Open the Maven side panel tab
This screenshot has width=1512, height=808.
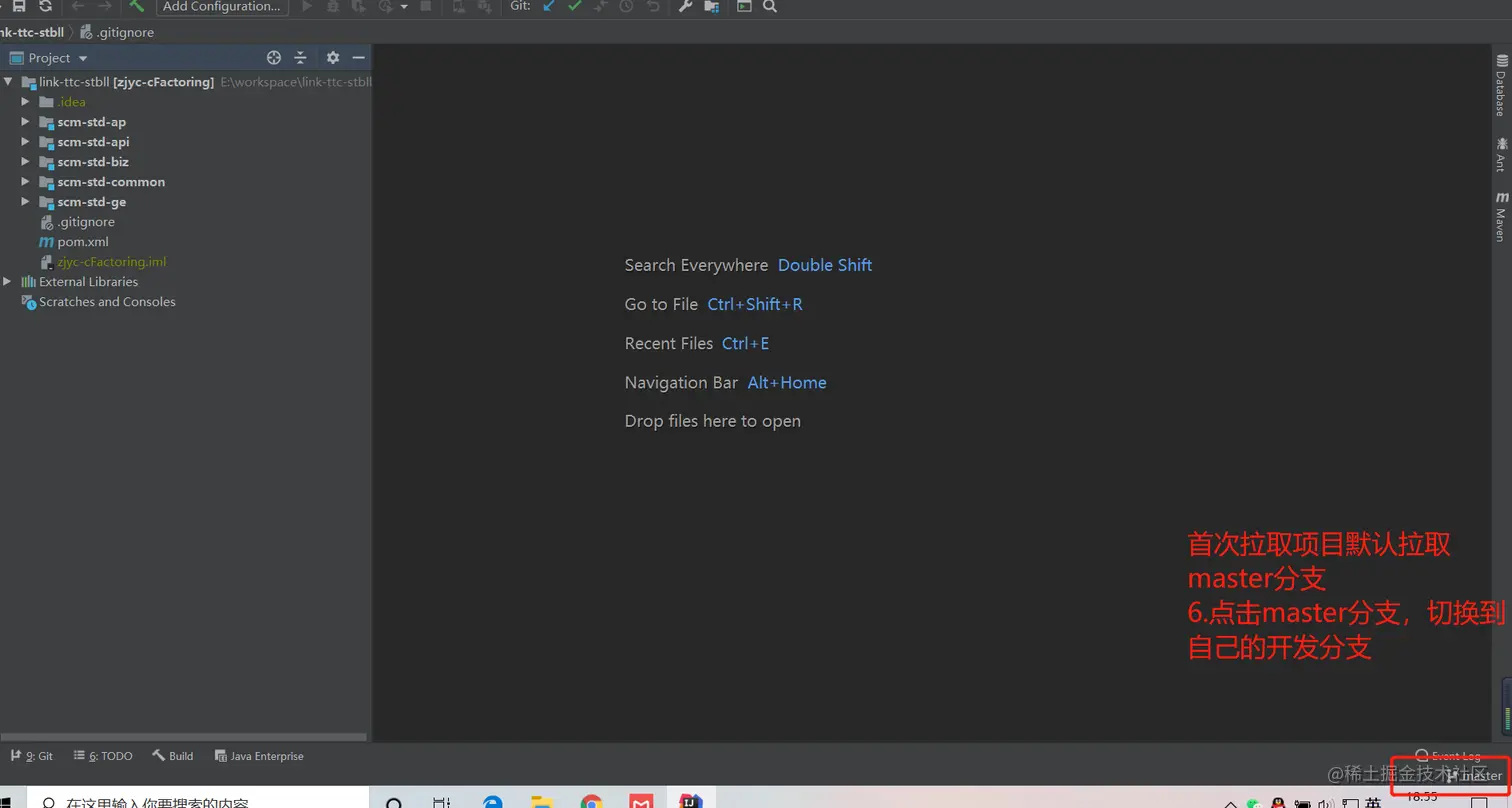click(x=1501, y=216)
